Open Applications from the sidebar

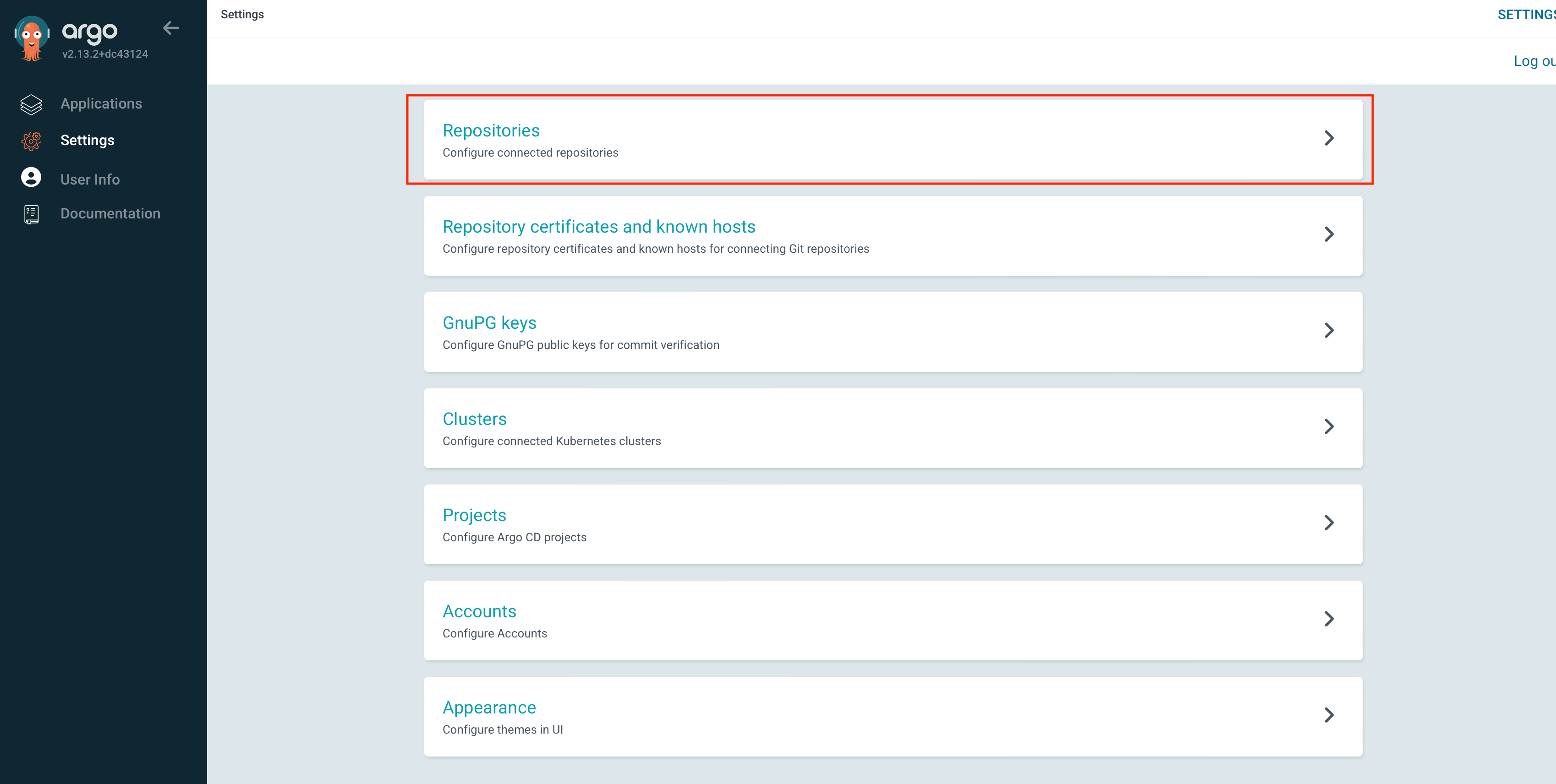click(101, 104)
